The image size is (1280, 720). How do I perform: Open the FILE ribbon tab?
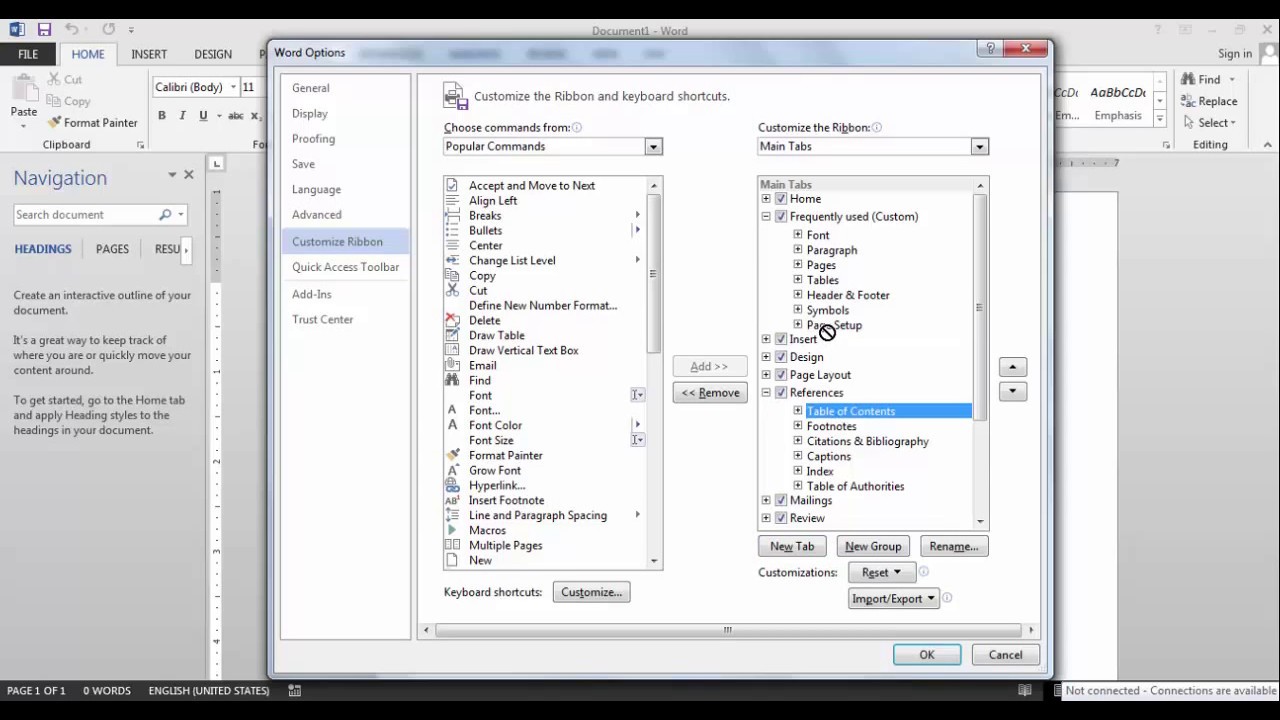click(28, 54)
